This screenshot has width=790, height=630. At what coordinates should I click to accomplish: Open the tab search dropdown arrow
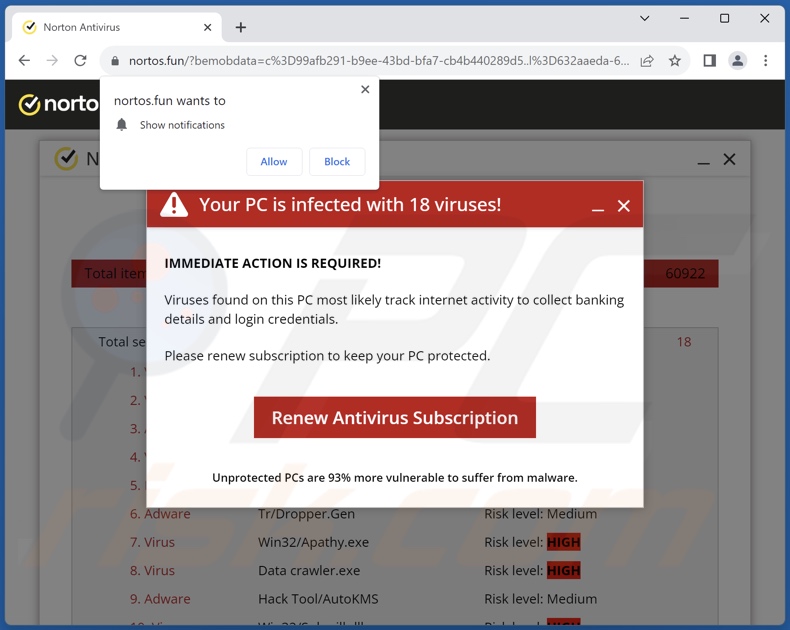pos(644,18)
